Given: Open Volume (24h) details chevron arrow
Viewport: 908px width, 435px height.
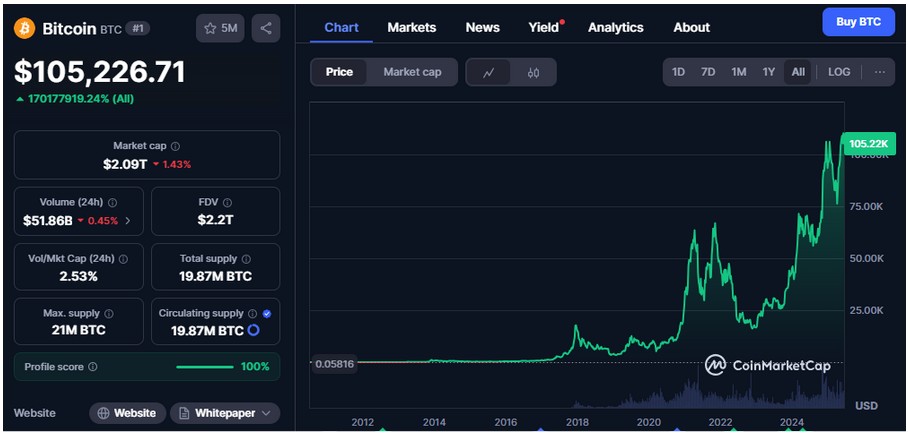Looking at the screenshot, I should point(127,220).
